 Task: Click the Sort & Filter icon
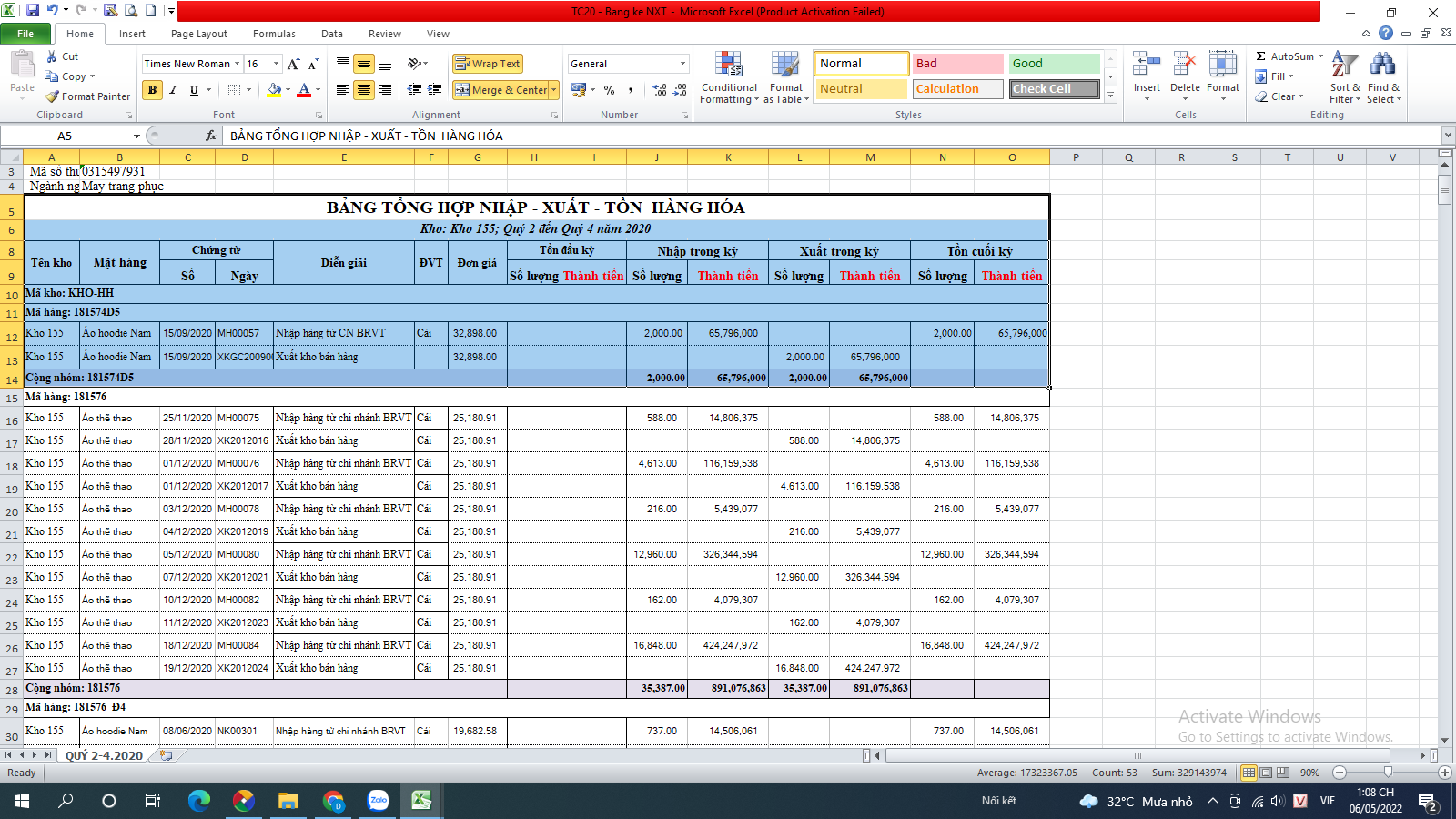point(1344,66)
